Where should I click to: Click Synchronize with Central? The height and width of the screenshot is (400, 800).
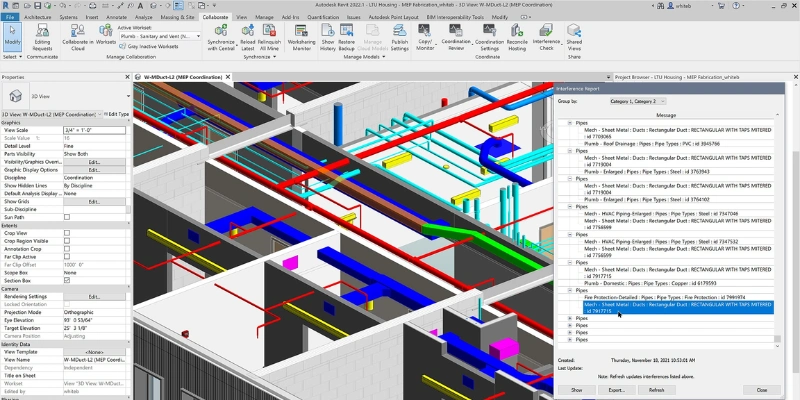221,37
